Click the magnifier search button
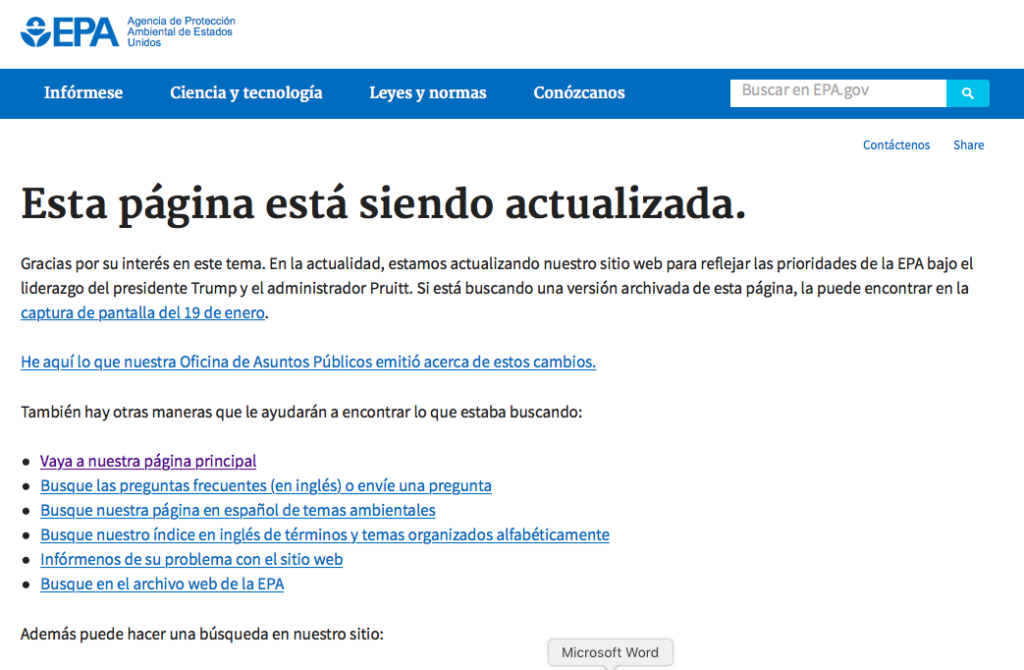This screenshot has width=1024, height=670. point(968,93)
